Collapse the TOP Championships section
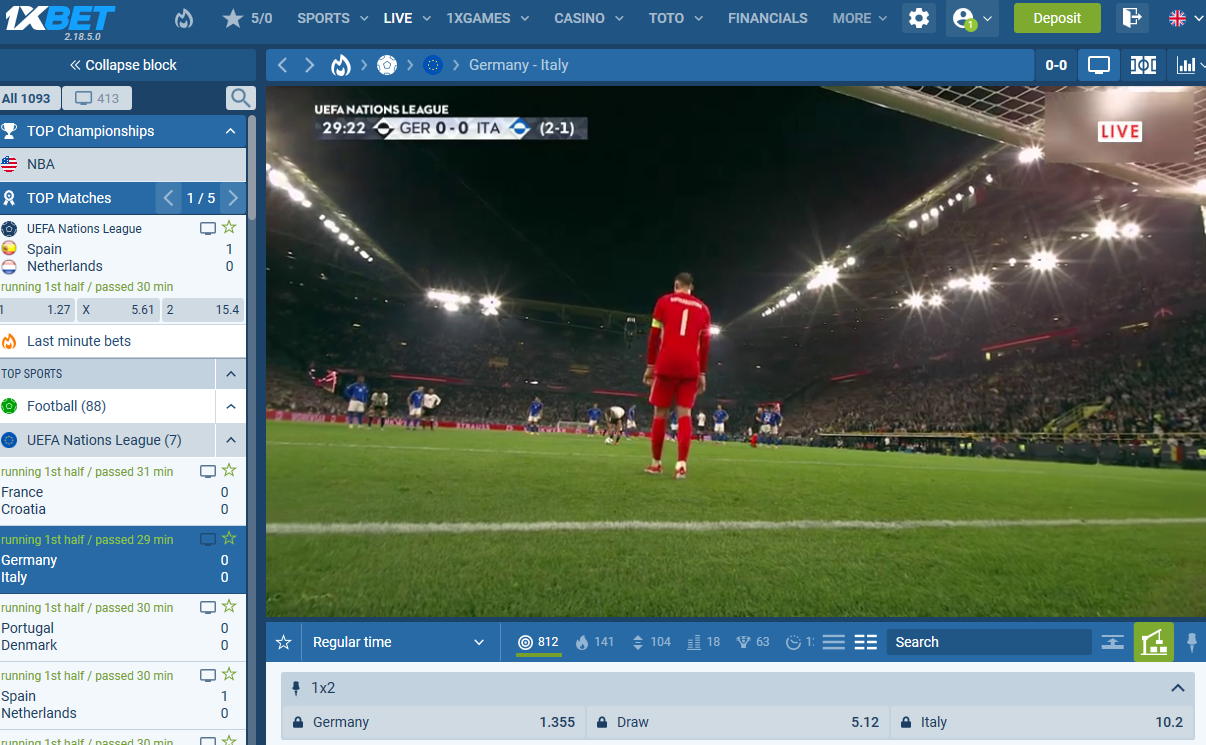This screenshot has width=1206, height=745. click(x=230, y=131)
